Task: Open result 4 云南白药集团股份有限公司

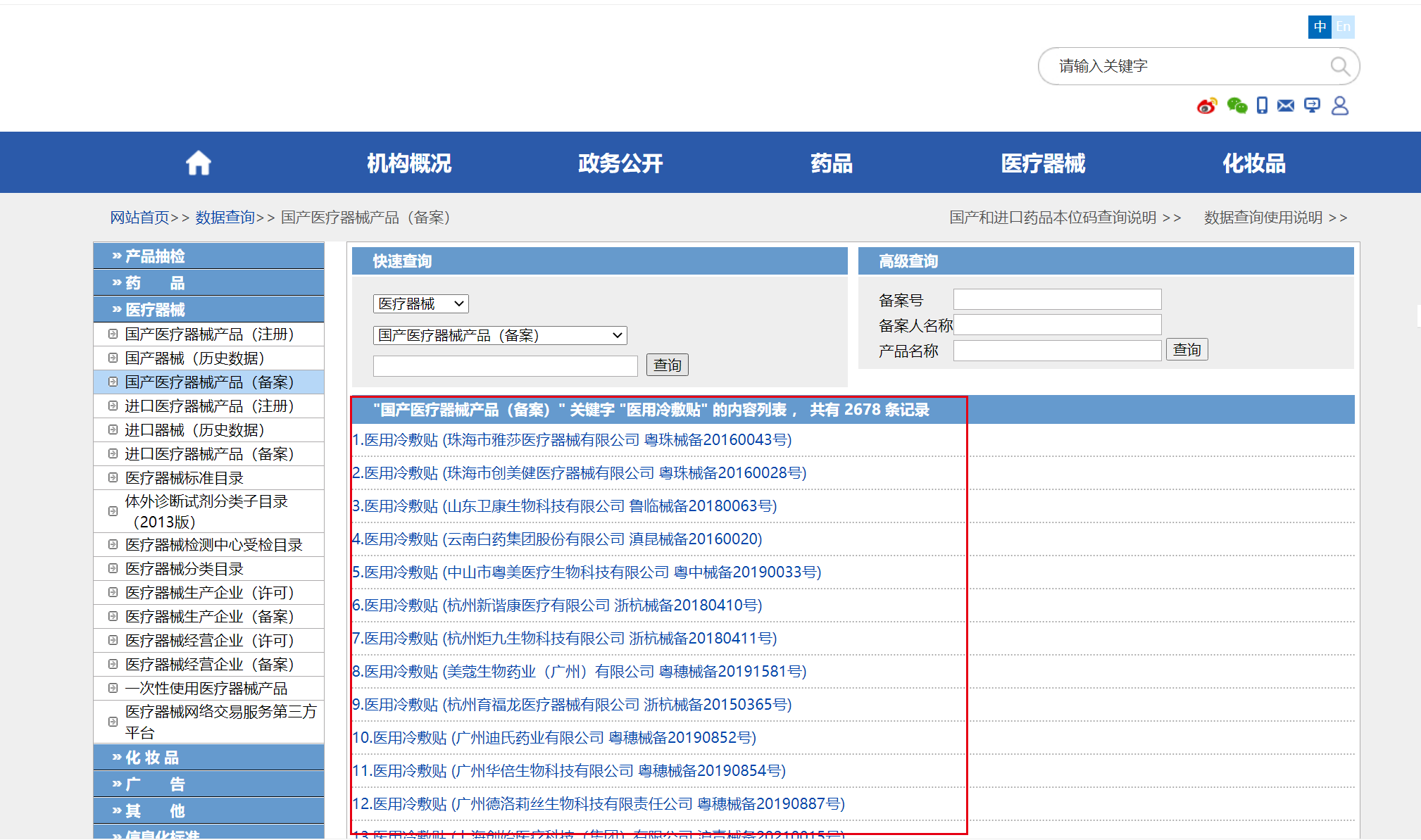Action: [557, 539]
